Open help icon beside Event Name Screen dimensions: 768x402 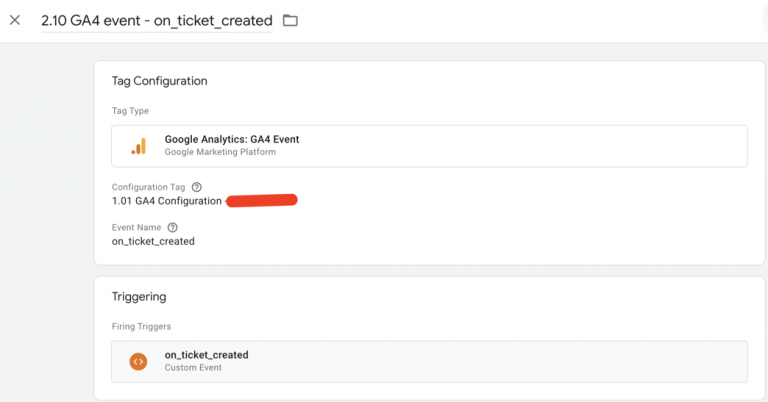(x=172, y=227)
